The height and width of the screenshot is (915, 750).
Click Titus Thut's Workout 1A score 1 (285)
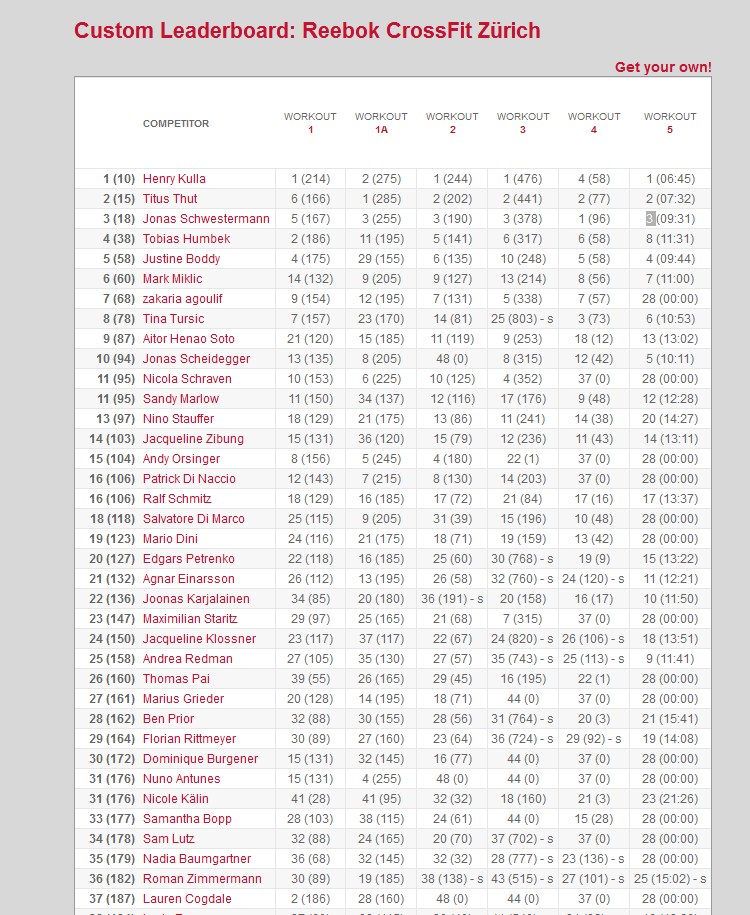(x=381, y=198)
